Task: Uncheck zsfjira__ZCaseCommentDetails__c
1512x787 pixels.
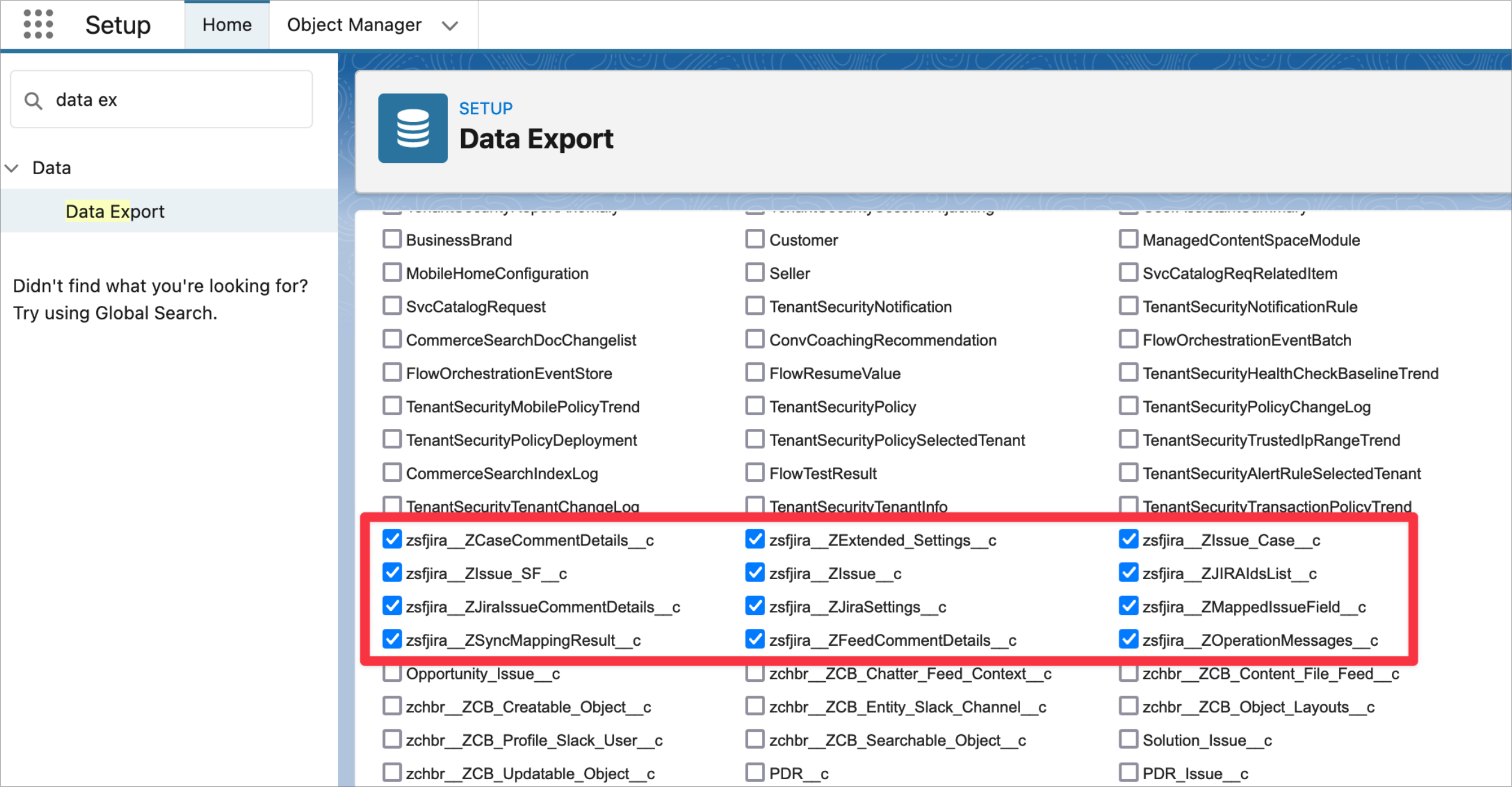Action: [392, 539]
